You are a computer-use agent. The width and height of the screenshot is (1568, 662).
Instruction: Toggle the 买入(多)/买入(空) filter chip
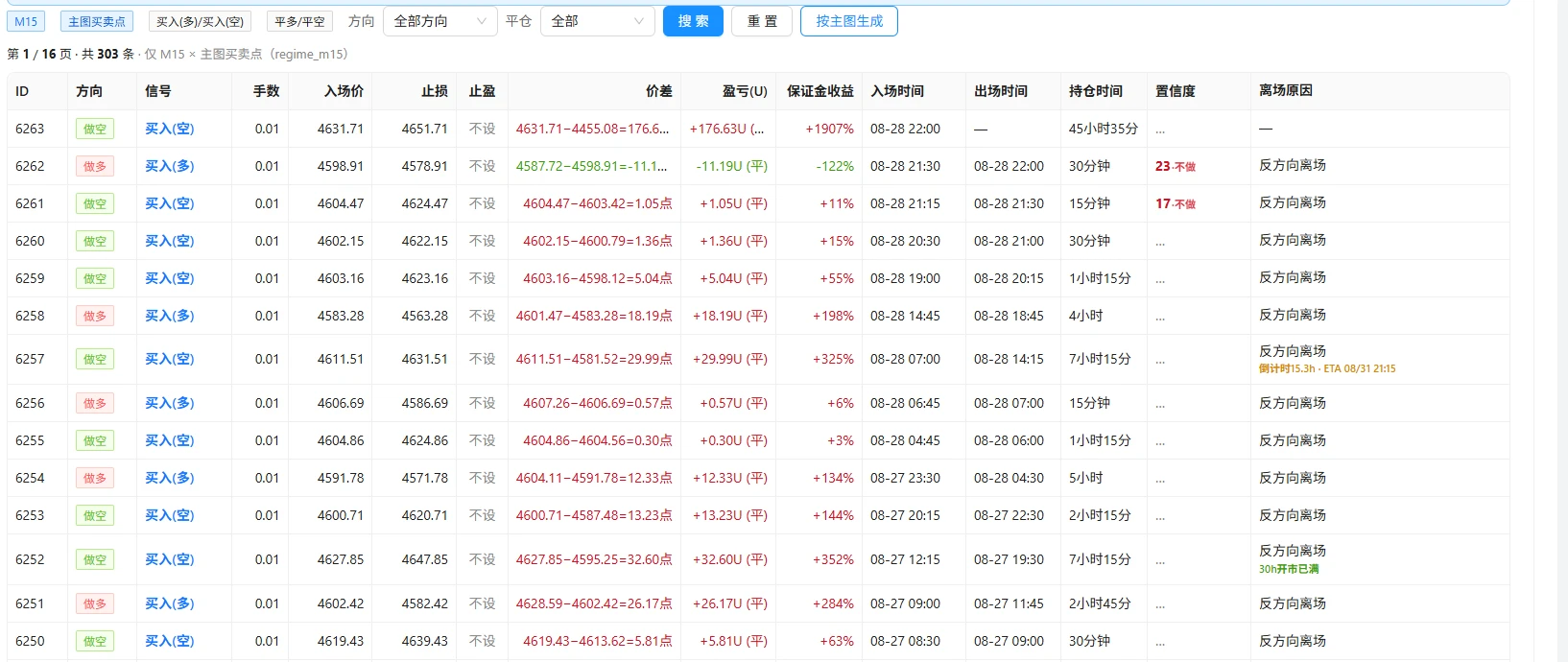201,21
